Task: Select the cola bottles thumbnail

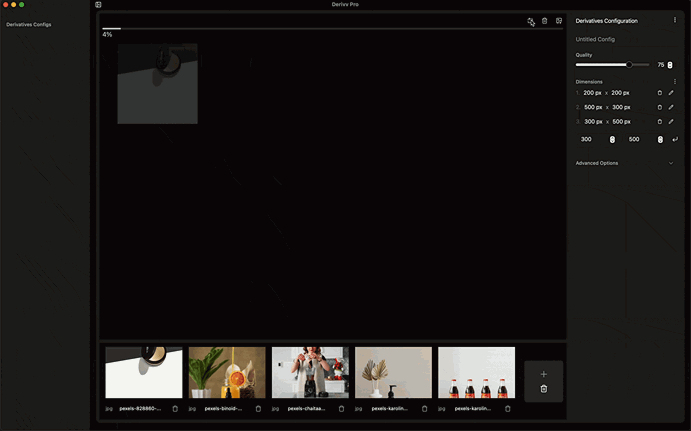Action: point(476,372)
